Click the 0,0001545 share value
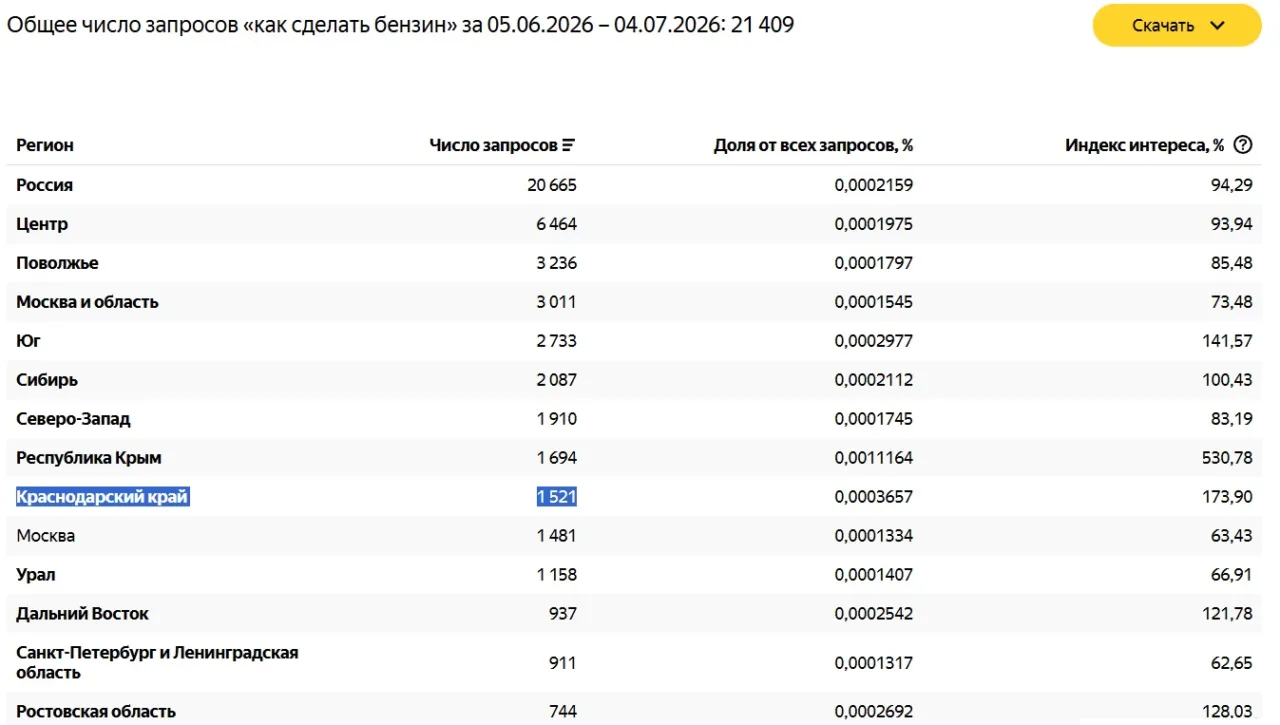The height and width of the screenshot is (725, 1280). tap(874, 302)
